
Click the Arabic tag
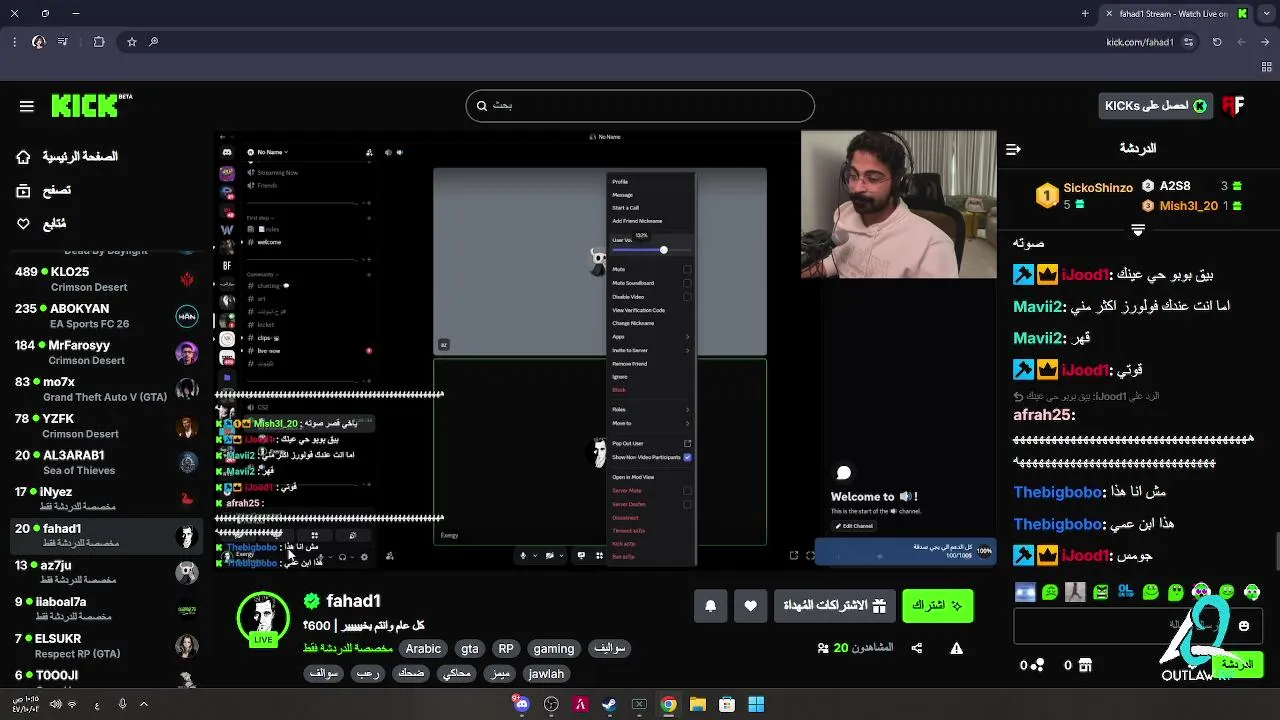(423, 649)
